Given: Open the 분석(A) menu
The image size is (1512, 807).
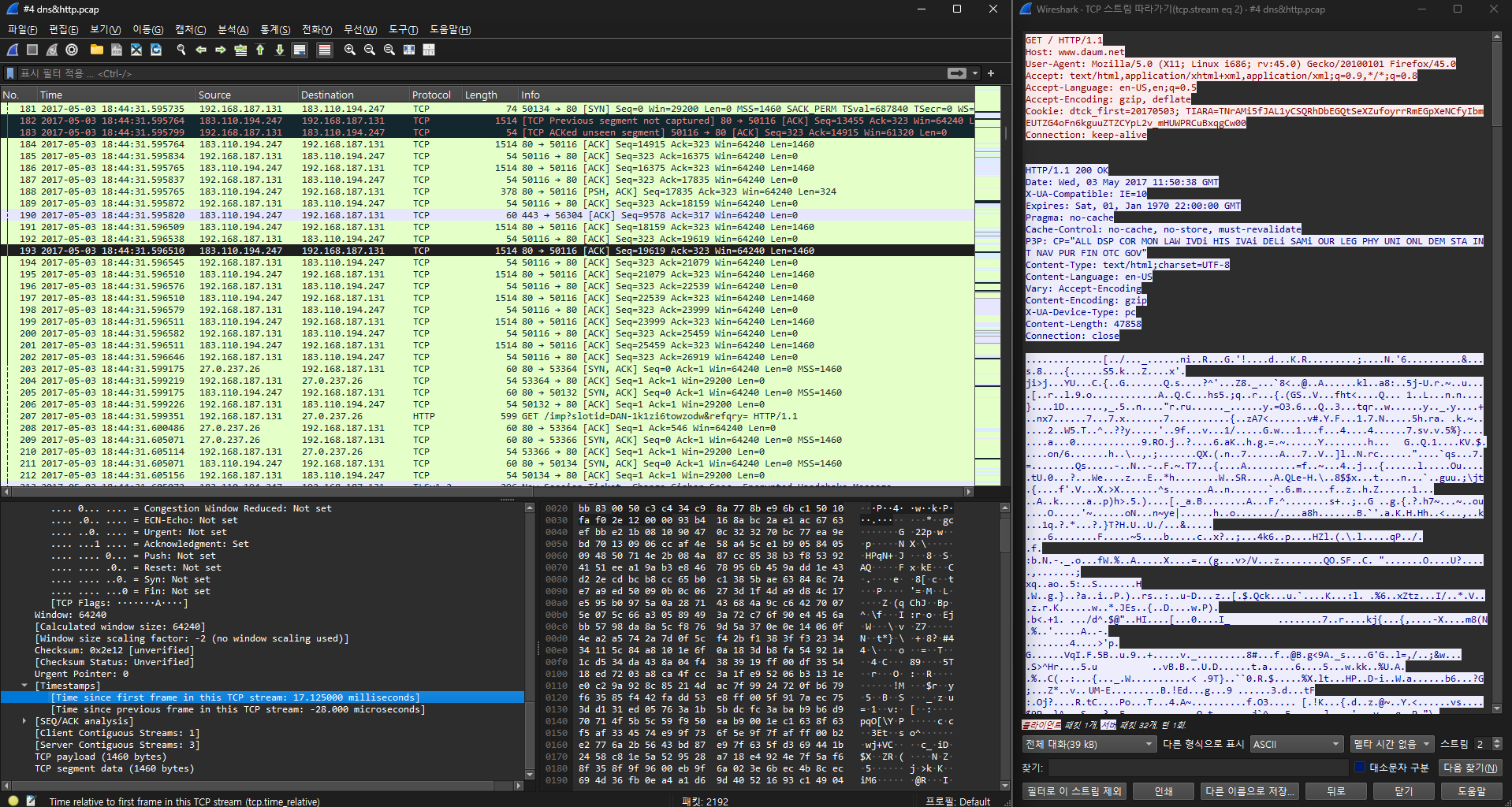Looking at the screenshot, I should pyautogui.click(x=233, y=30).
